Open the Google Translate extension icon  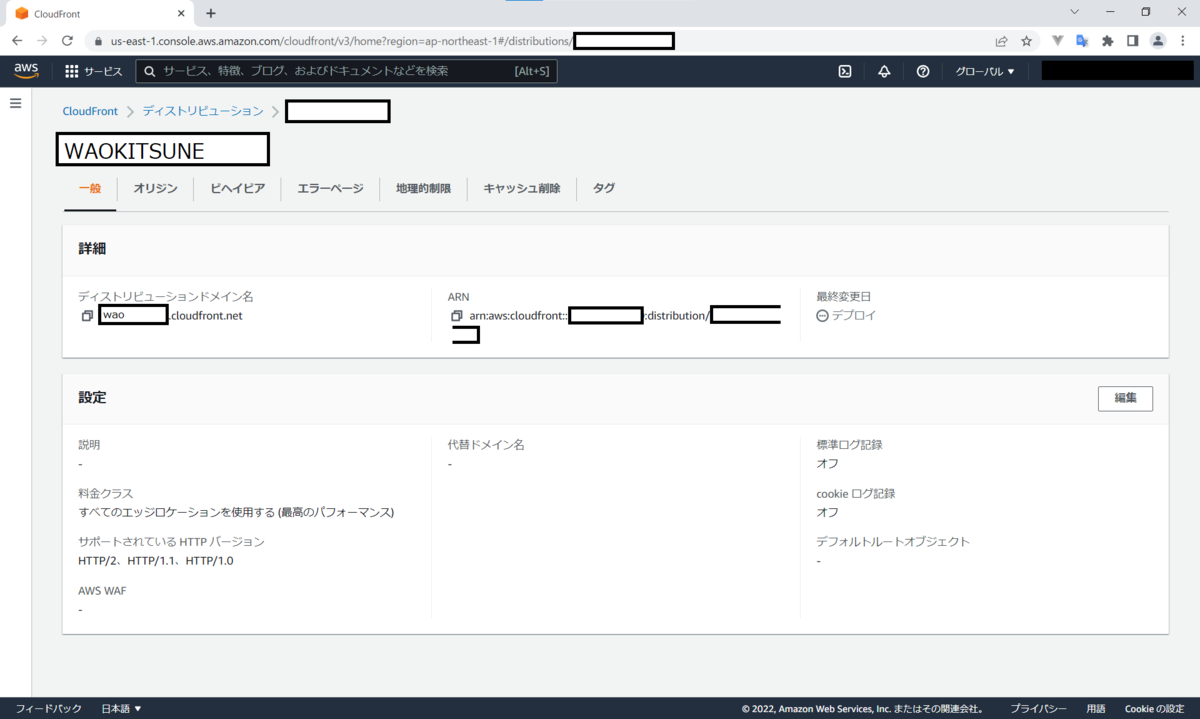pos(1082,41)
